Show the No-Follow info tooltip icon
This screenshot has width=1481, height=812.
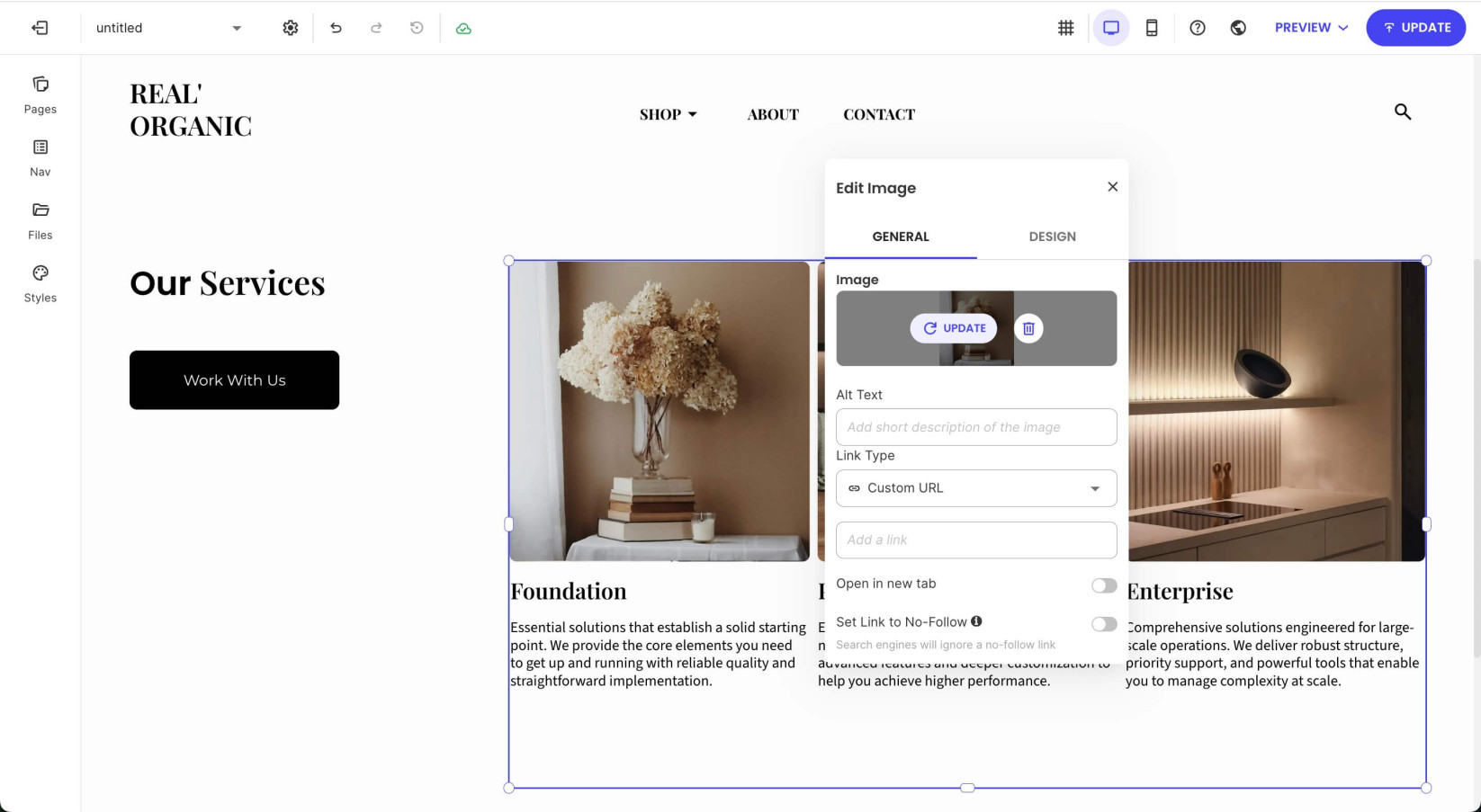point(976,621)
